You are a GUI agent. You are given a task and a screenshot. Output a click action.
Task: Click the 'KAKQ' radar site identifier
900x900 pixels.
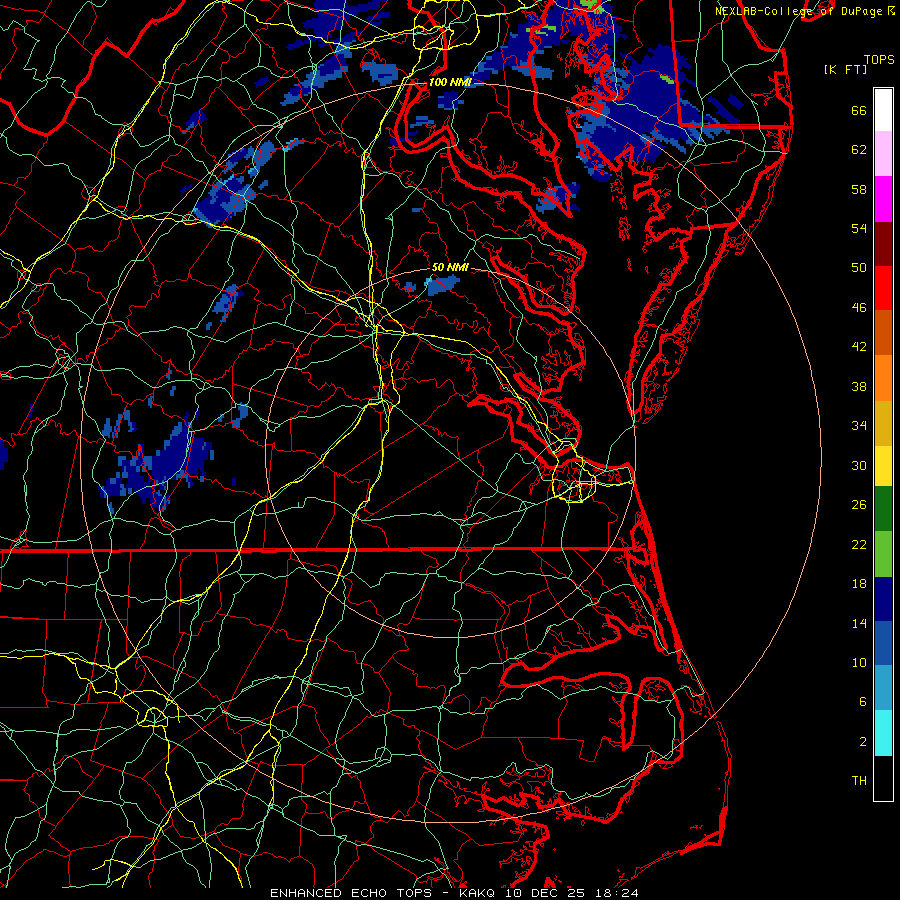(479, 893)
